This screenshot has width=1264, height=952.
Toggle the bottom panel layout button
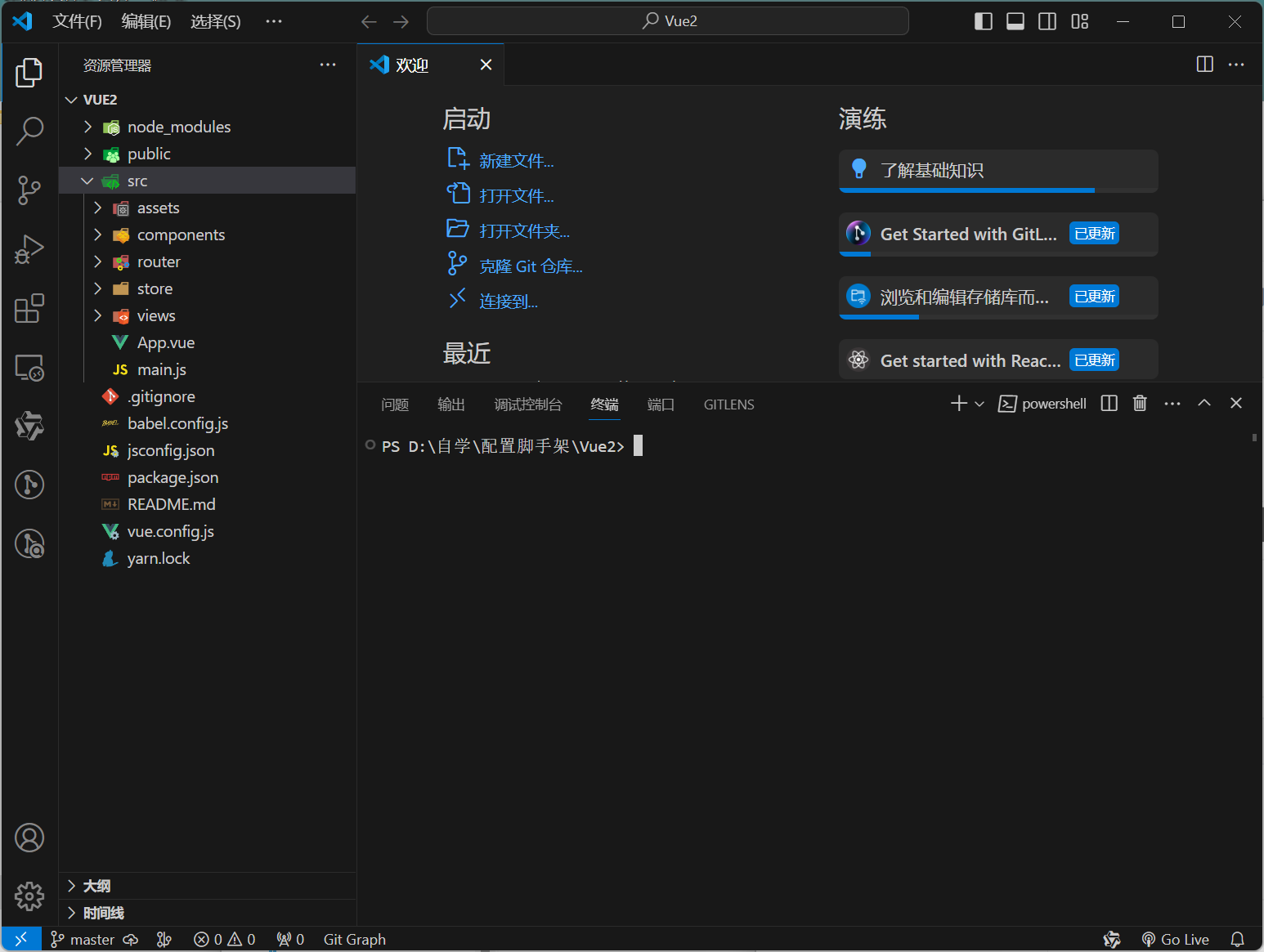tap(1015, 21)
